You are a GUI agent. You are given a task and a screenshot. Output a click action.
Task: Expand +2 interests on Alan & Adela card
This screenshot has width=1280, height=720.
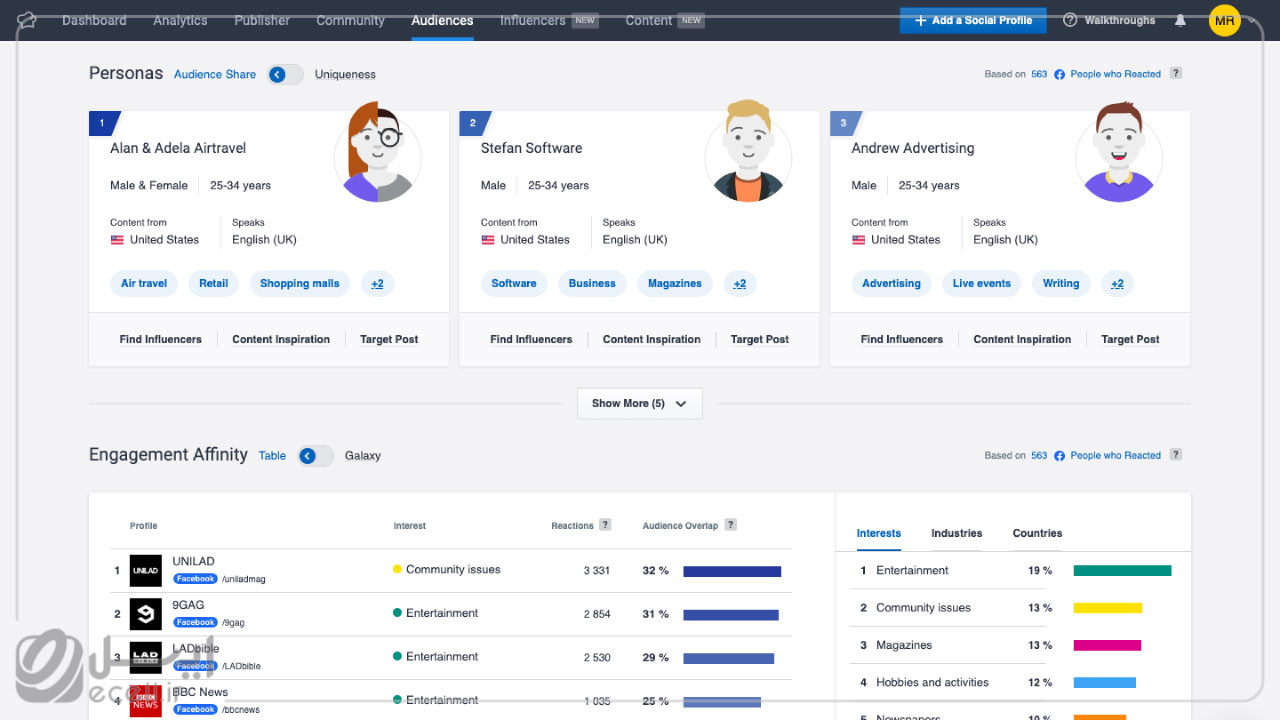(377, 284)
